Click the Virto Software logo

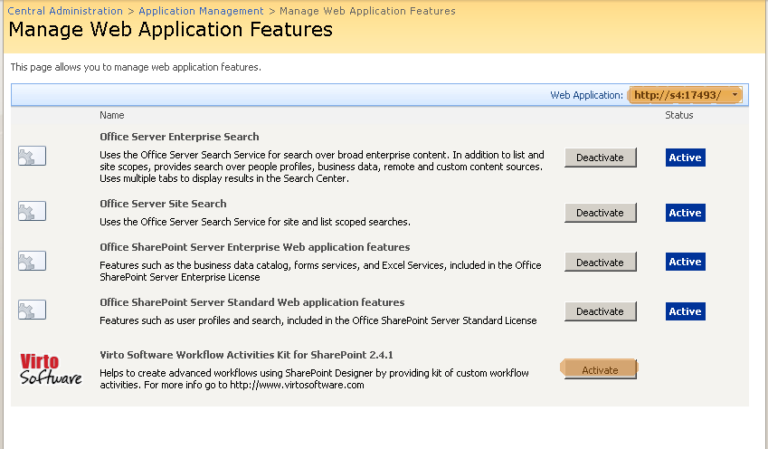pyautogui.click(x=51, y=369)
